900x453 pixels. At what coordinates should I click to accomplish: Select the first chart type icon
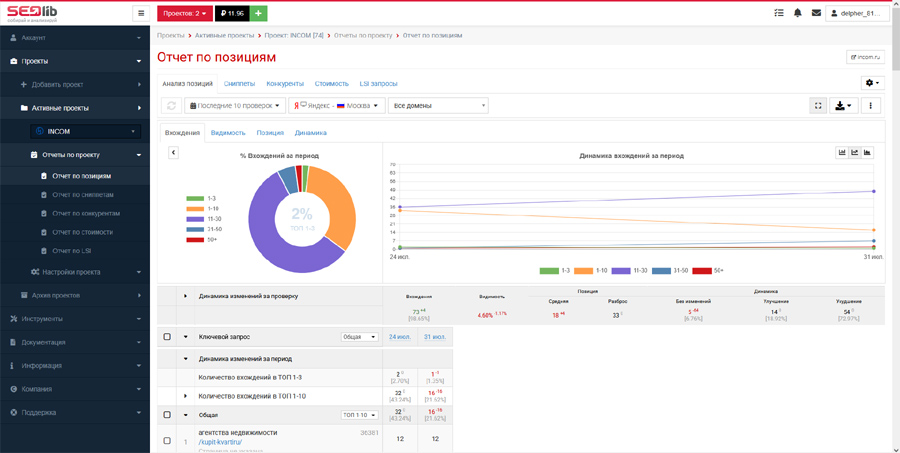point(842,153)
